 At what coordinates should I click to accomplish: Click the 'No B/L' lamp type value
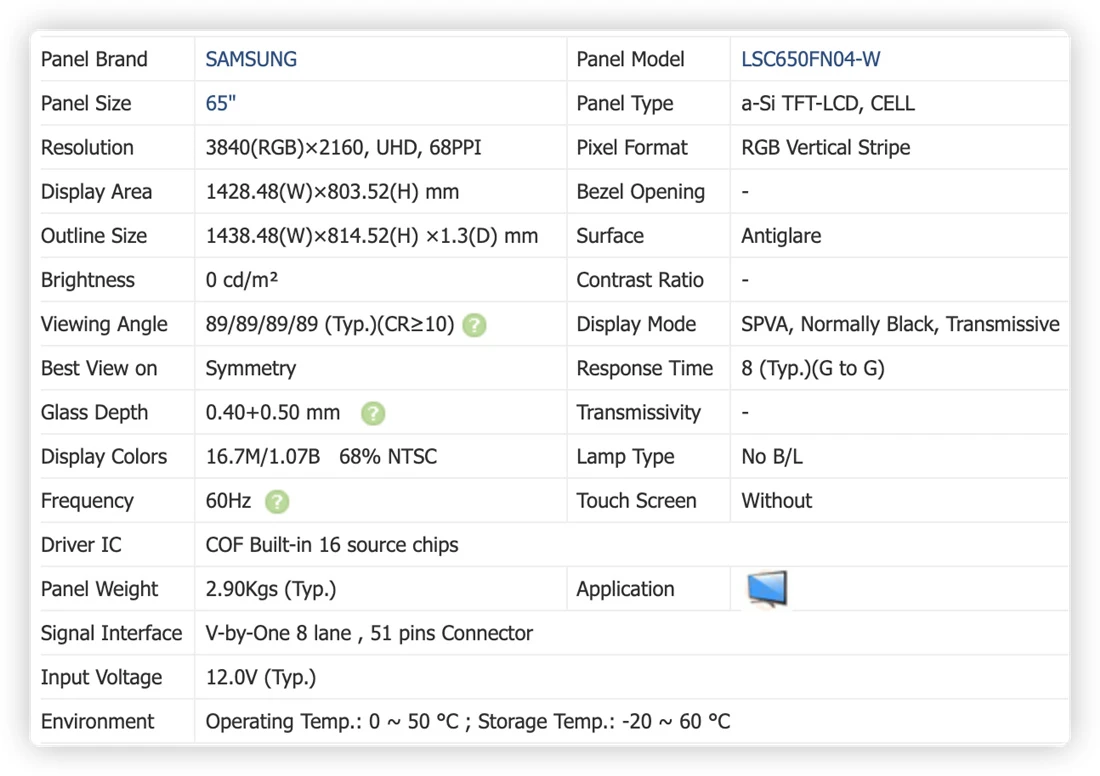(x=772, y=457)
